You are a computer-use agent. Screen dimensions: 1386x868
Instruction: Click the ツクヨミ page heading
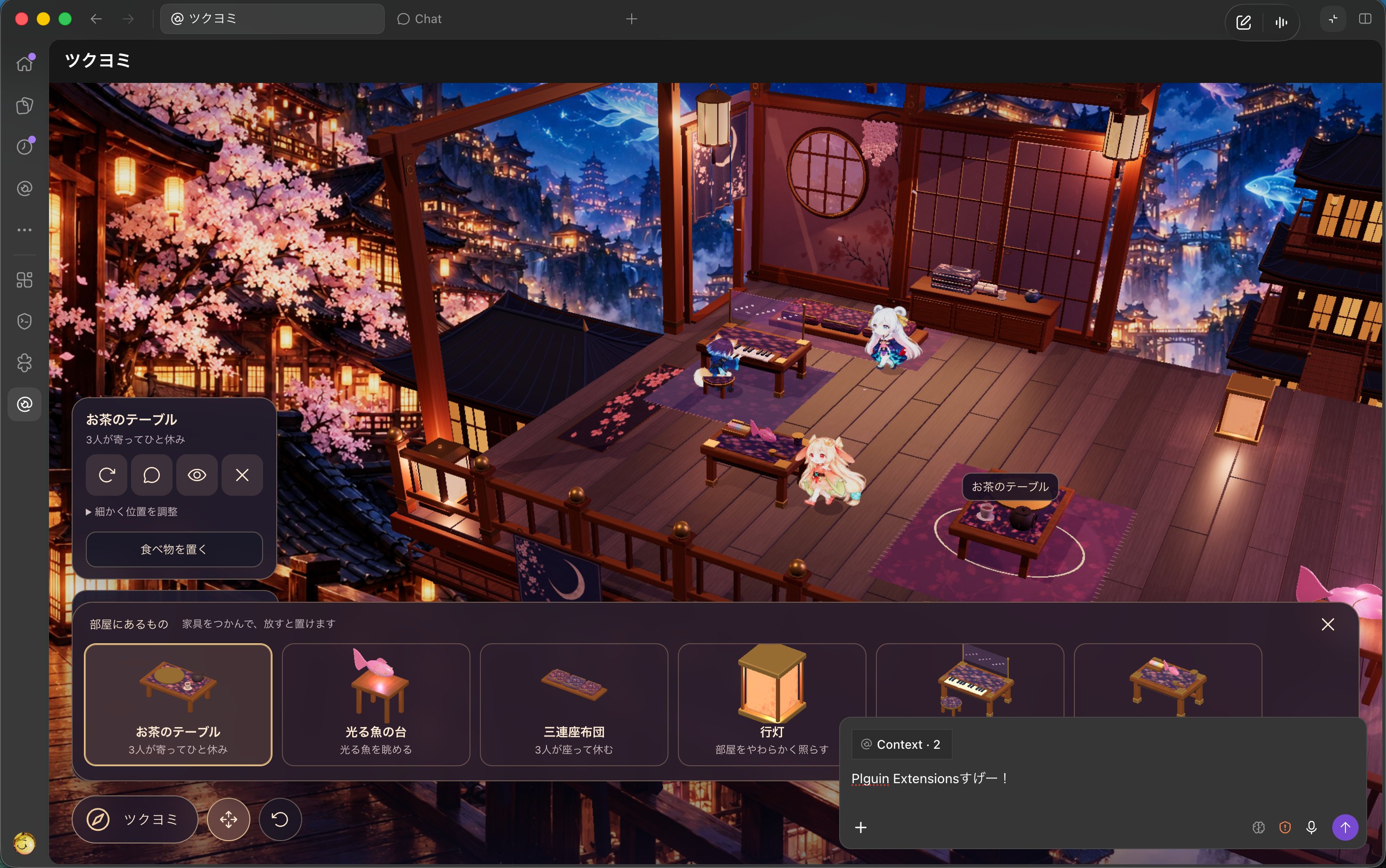pos(98,60)
